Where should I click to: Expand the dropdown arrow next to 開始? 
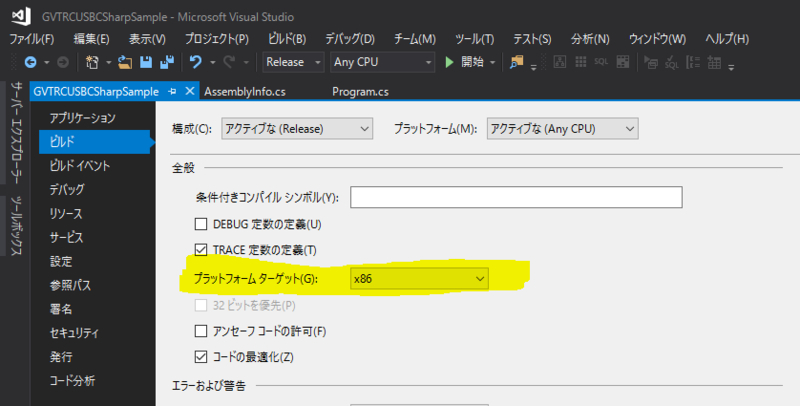(x=492, y=63)
